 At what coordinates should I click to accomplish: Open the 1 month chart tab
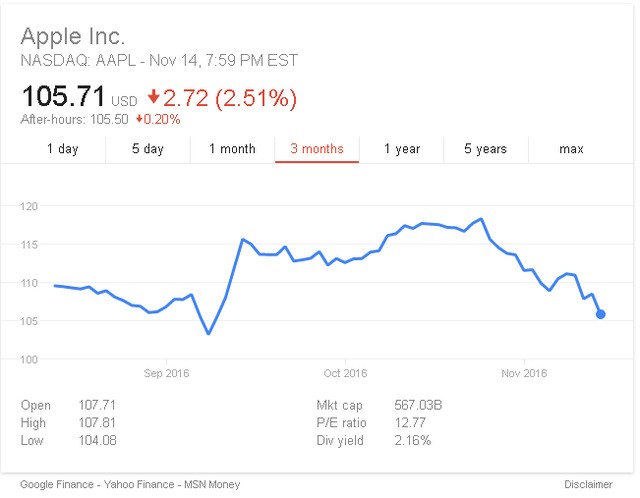coord(232,149)
